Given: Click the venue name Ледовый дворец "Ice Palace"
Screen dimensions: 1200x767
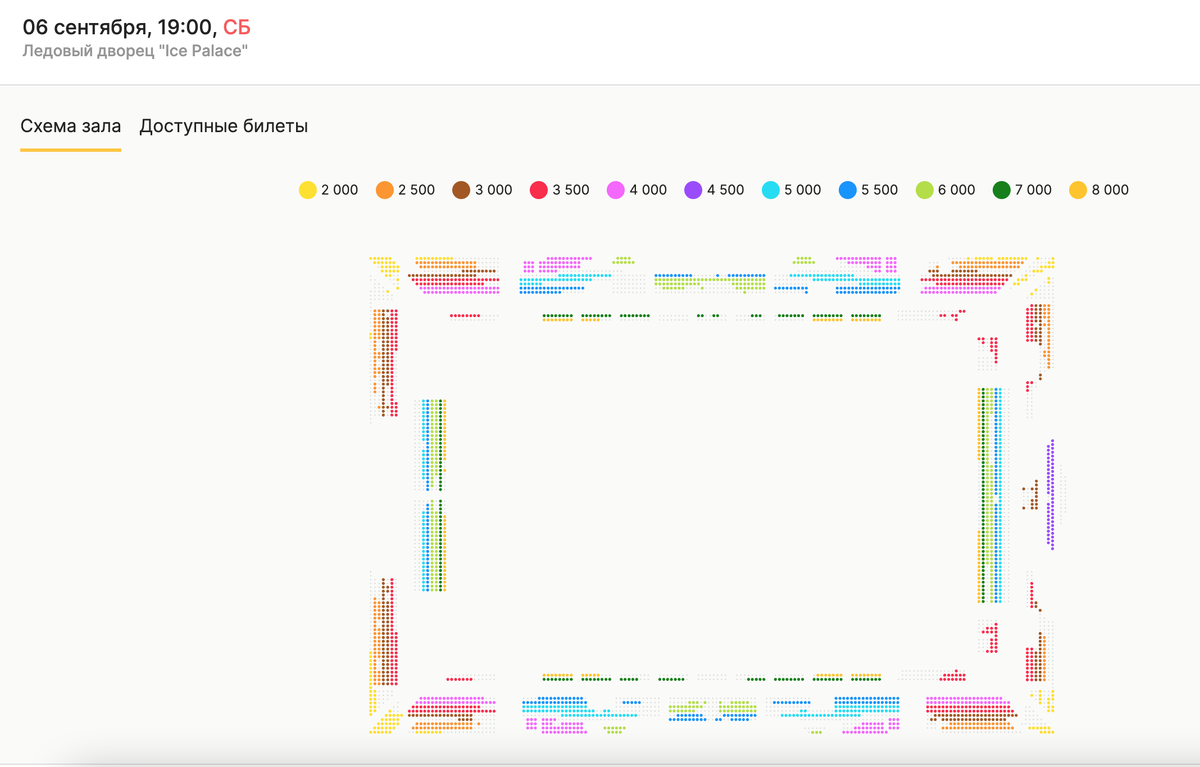Looking at the screenshot, I should pyautogui.click(x=135, y=49).
